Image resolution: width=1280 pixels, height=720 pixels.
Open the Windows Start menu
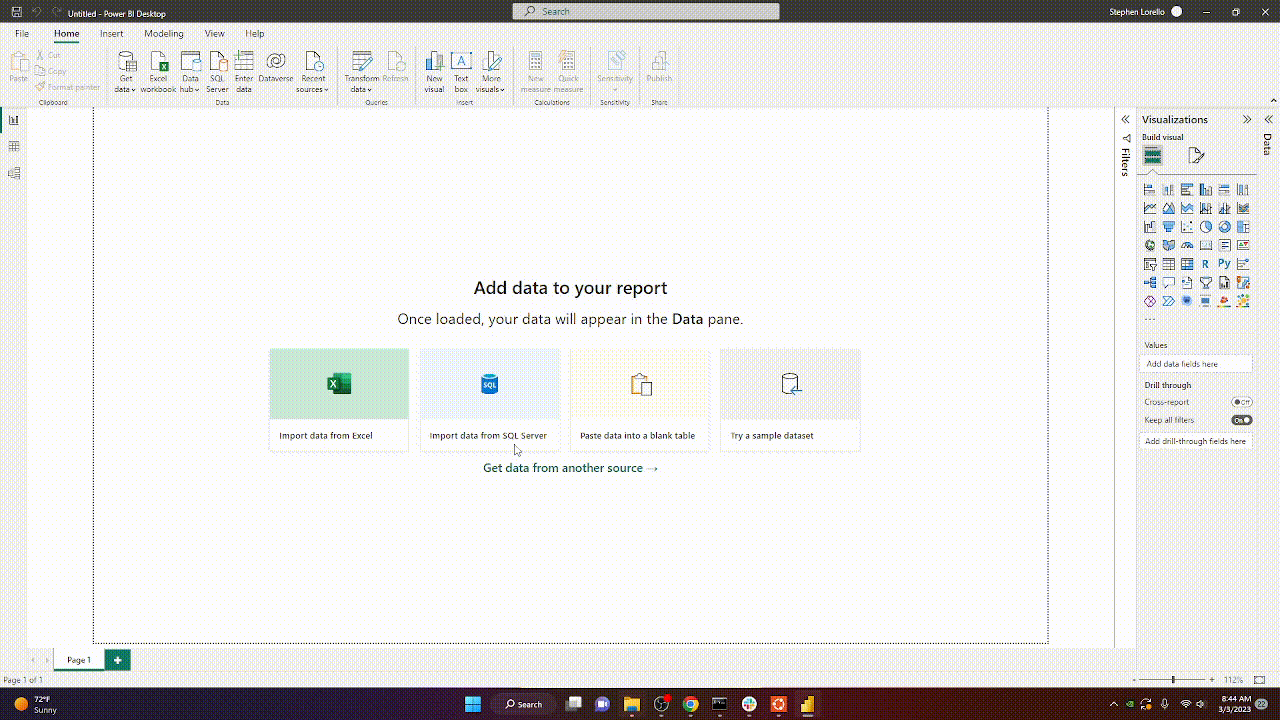(x=473, y=704)
